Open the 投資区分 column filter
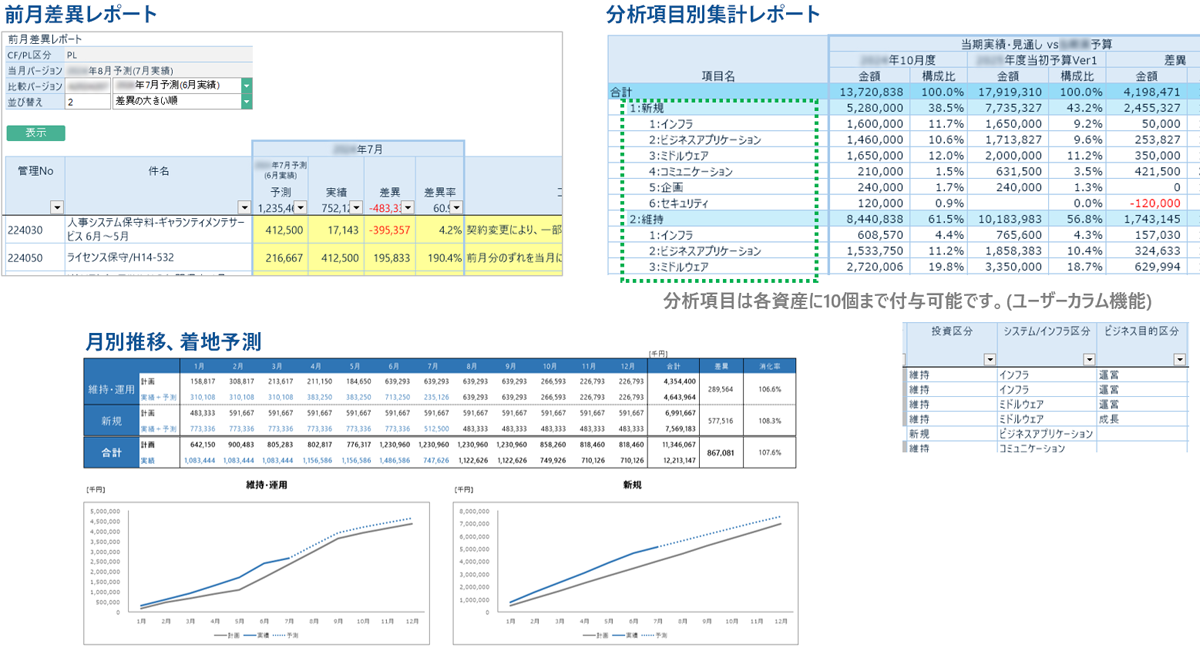The height and width of the screenshot is (646, 1200). tap(989, 359)
